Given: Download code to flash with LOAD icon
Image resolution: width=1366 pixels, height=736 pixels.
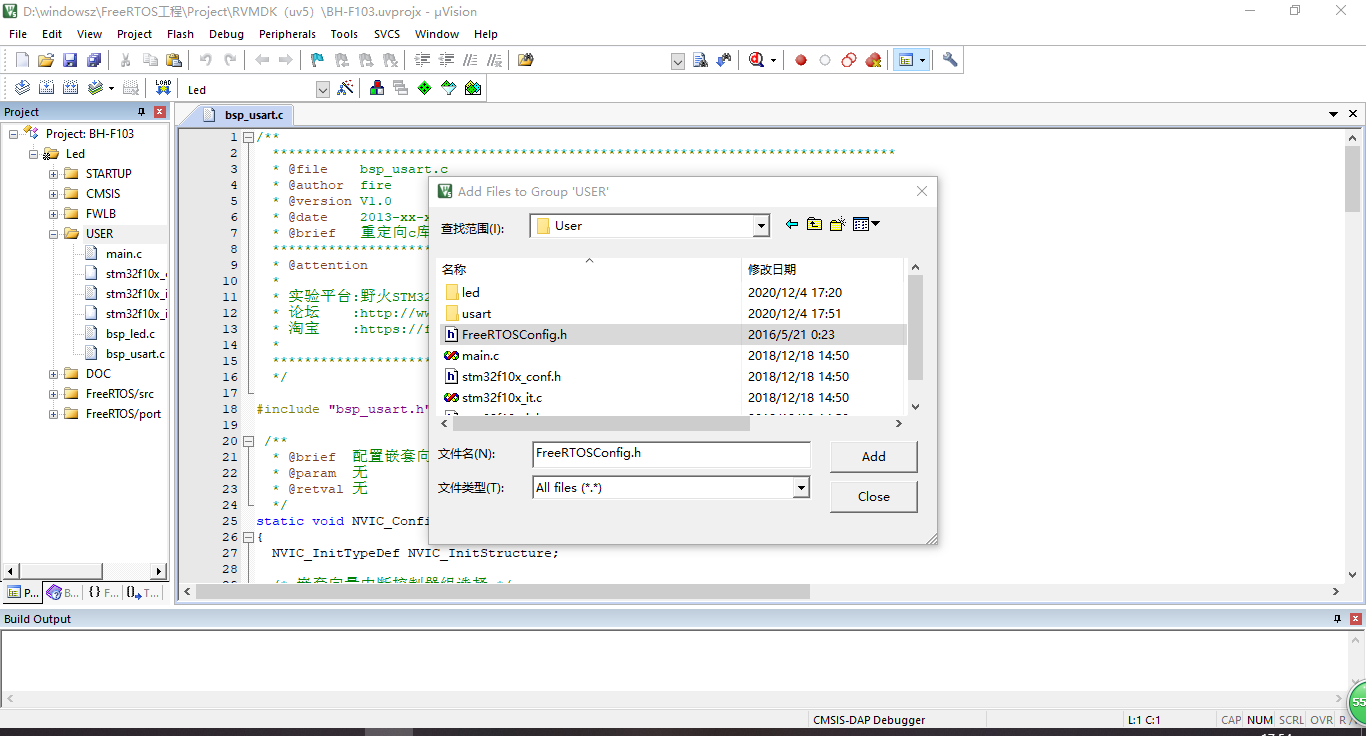Looking at the screenshot, I should point(162,87).
